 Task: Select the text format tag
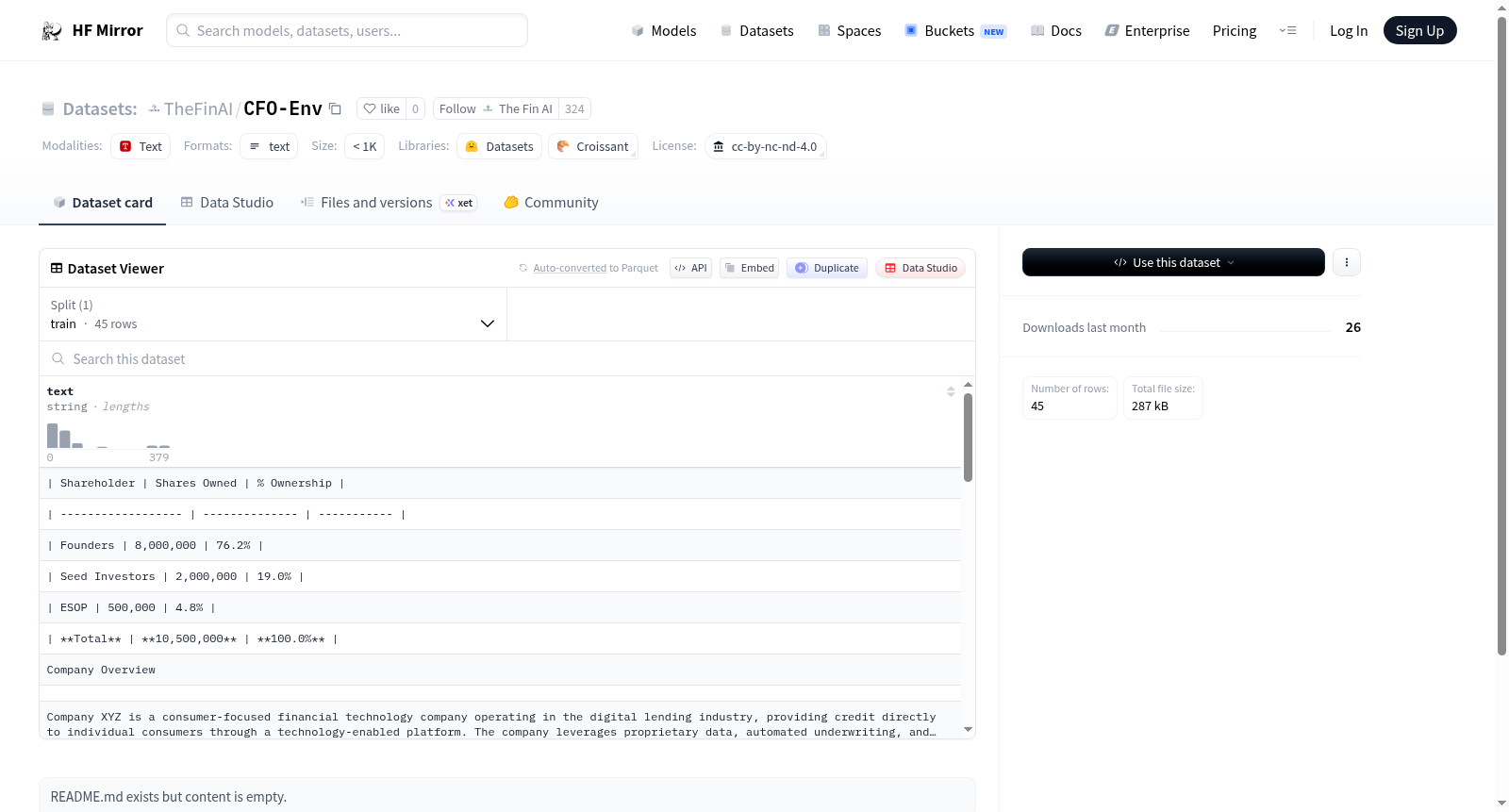(269, 146)
